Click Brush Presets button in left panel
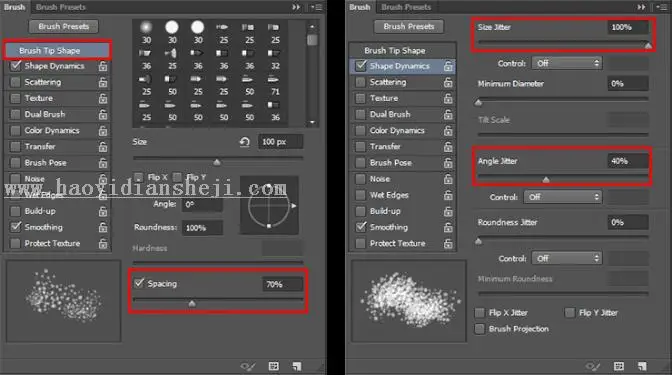The image size is (672, 375). tap(64, 27)
